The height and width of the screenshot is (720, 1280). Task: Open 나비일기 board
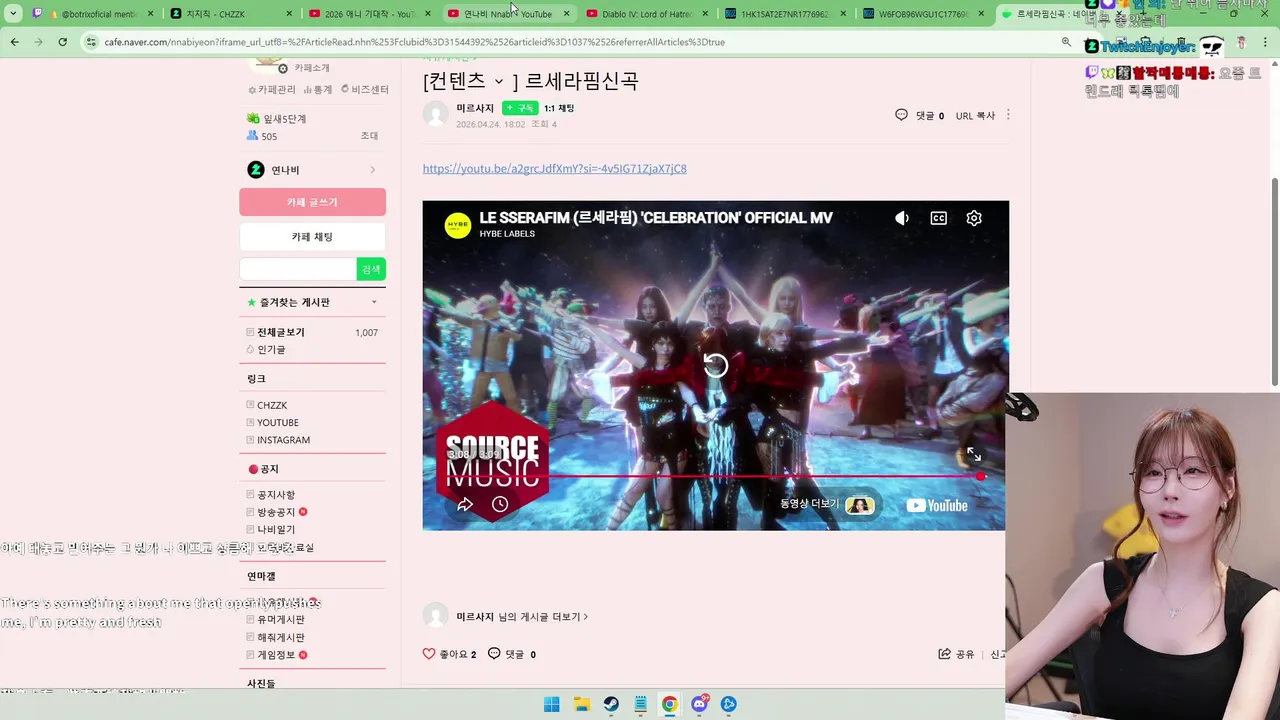tap(276, 530)
